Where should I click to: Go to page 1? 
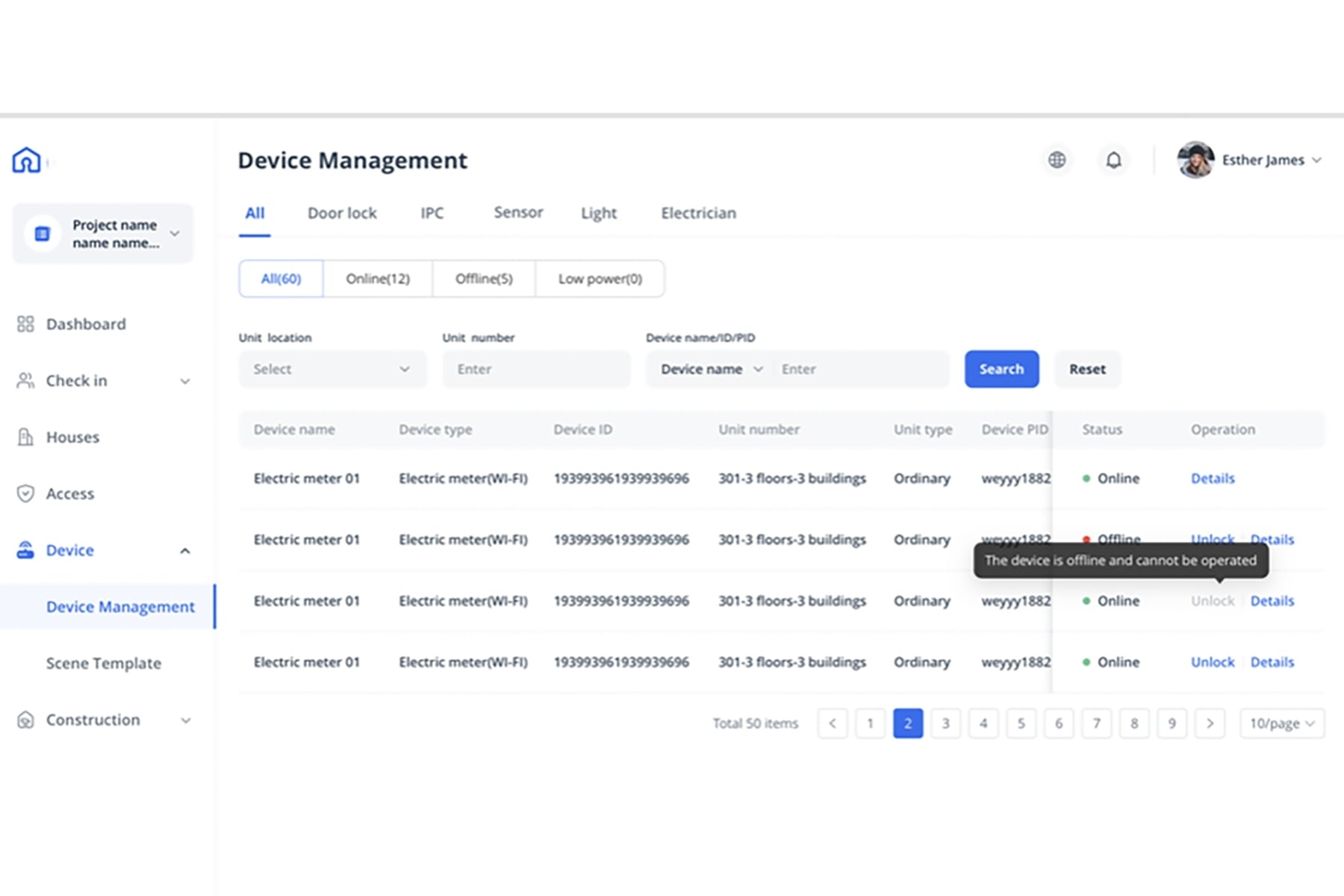point(870,723)
